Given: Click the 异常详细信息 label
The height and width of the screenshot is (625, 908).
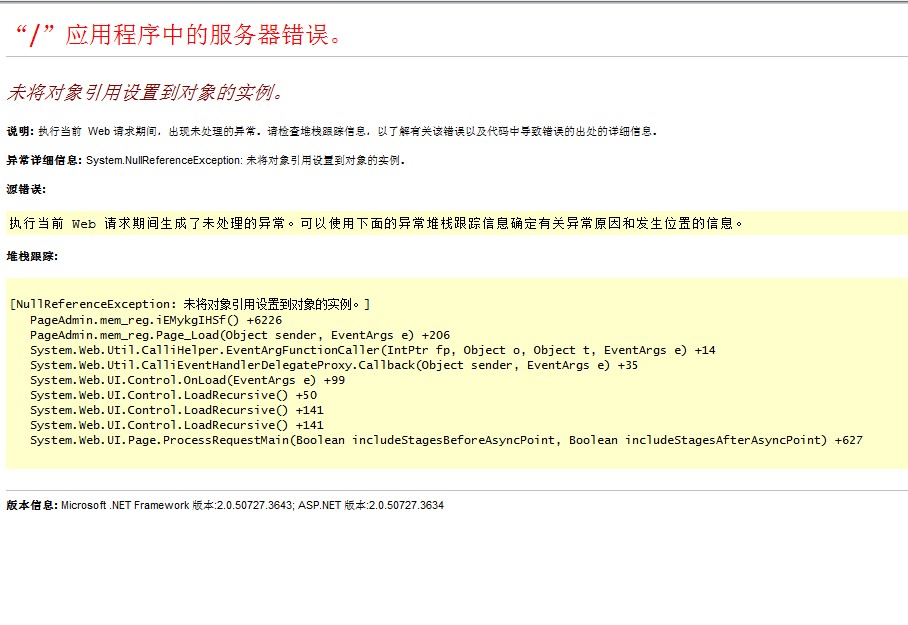Looking at the screenshot, I should click(44, 160).
